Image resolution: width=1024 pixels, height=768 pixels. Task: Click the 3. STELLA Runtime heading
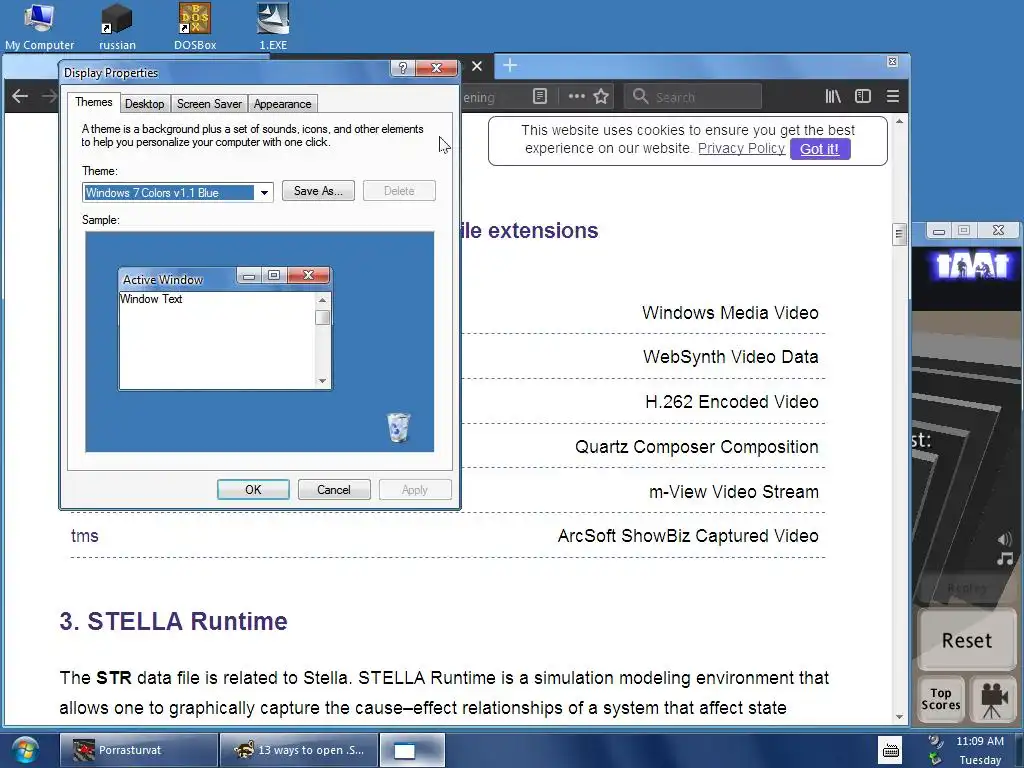pyautogui.click(x=173, y=621)
